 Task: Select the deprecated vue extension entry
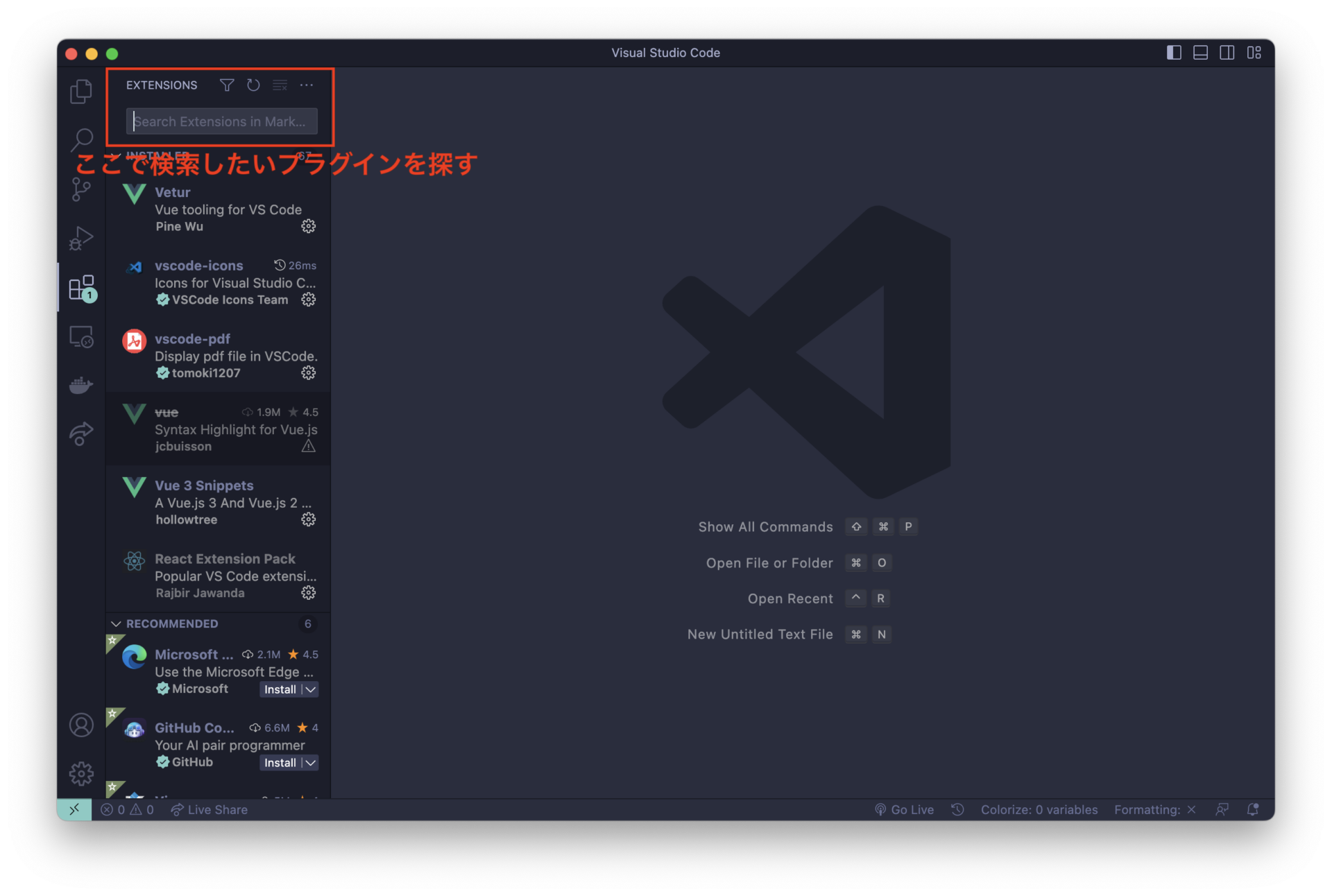(x=219, y=429)
